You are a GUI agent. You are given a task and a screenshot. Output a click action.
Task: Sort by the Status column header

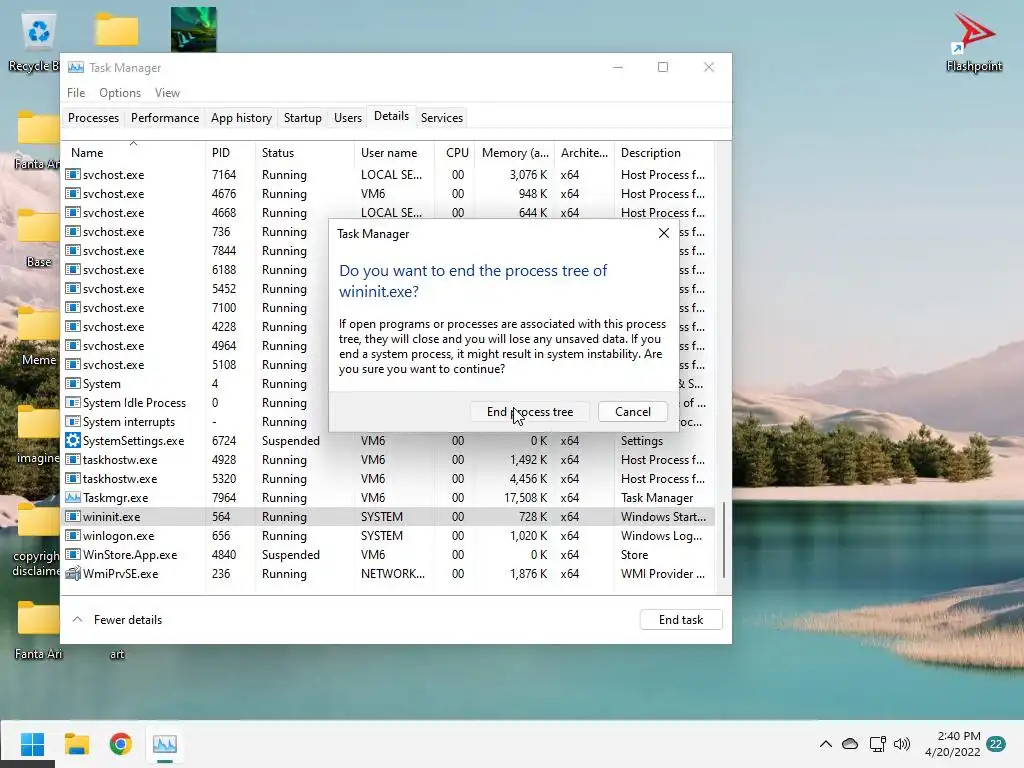click(x=304, y=152)
